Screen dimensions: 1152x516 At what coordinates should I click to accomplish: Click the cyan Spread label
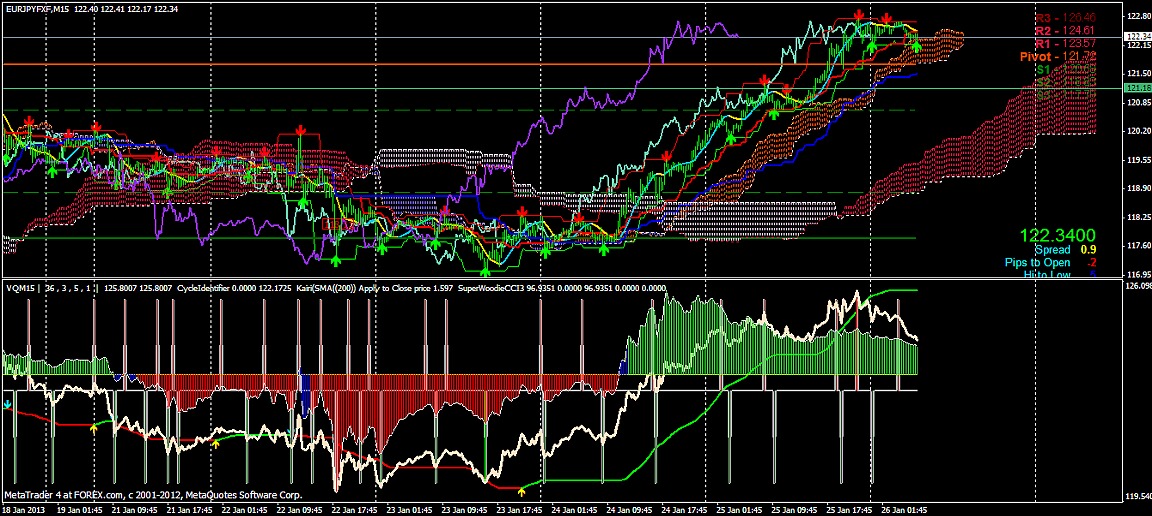(x=1052, y=250)
